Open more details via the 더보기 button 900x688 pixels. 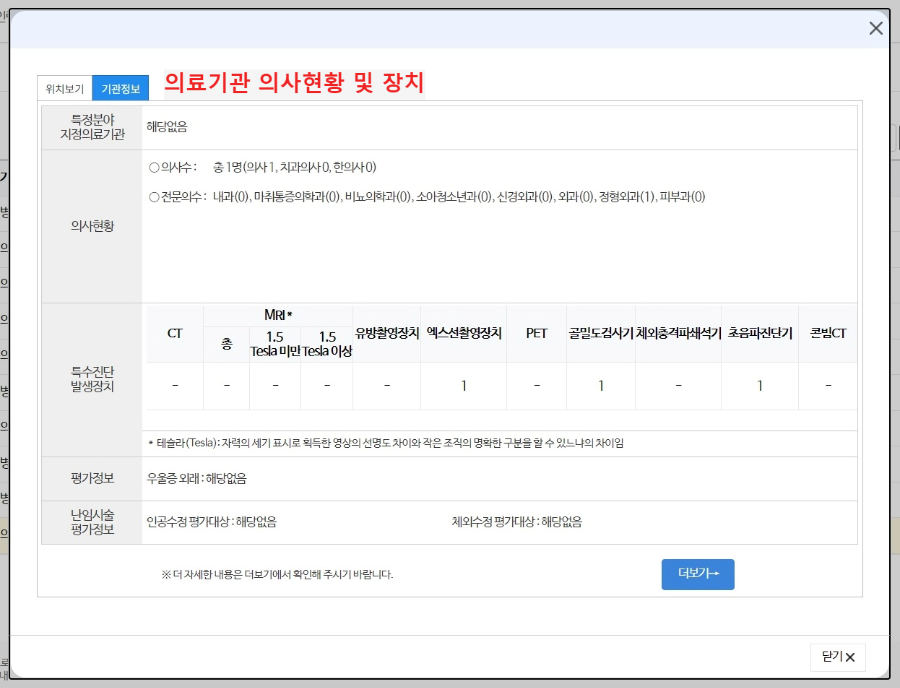(x=697, y=574)
